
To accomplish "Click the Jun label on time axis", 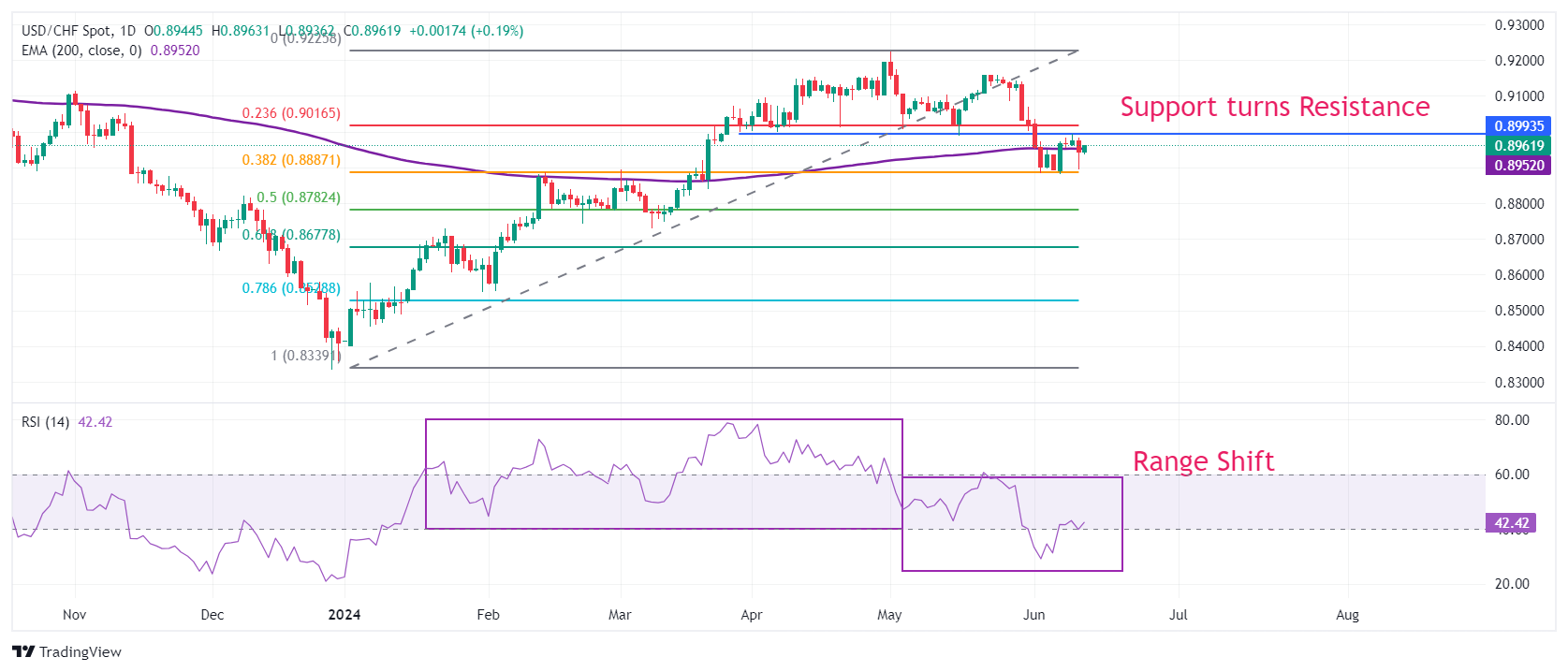I will pyautogui.click(x=1033, y=615).
